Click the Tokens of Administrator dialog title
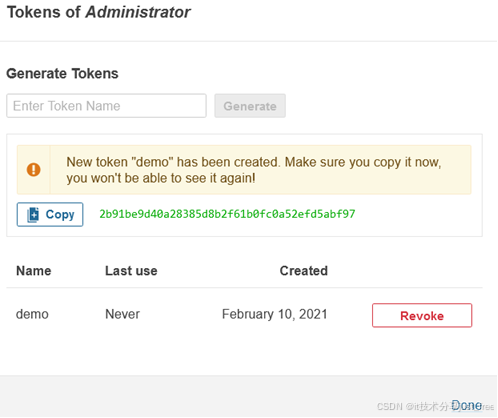498x418 pixels. pyautogui.click(x=99, y=12)
